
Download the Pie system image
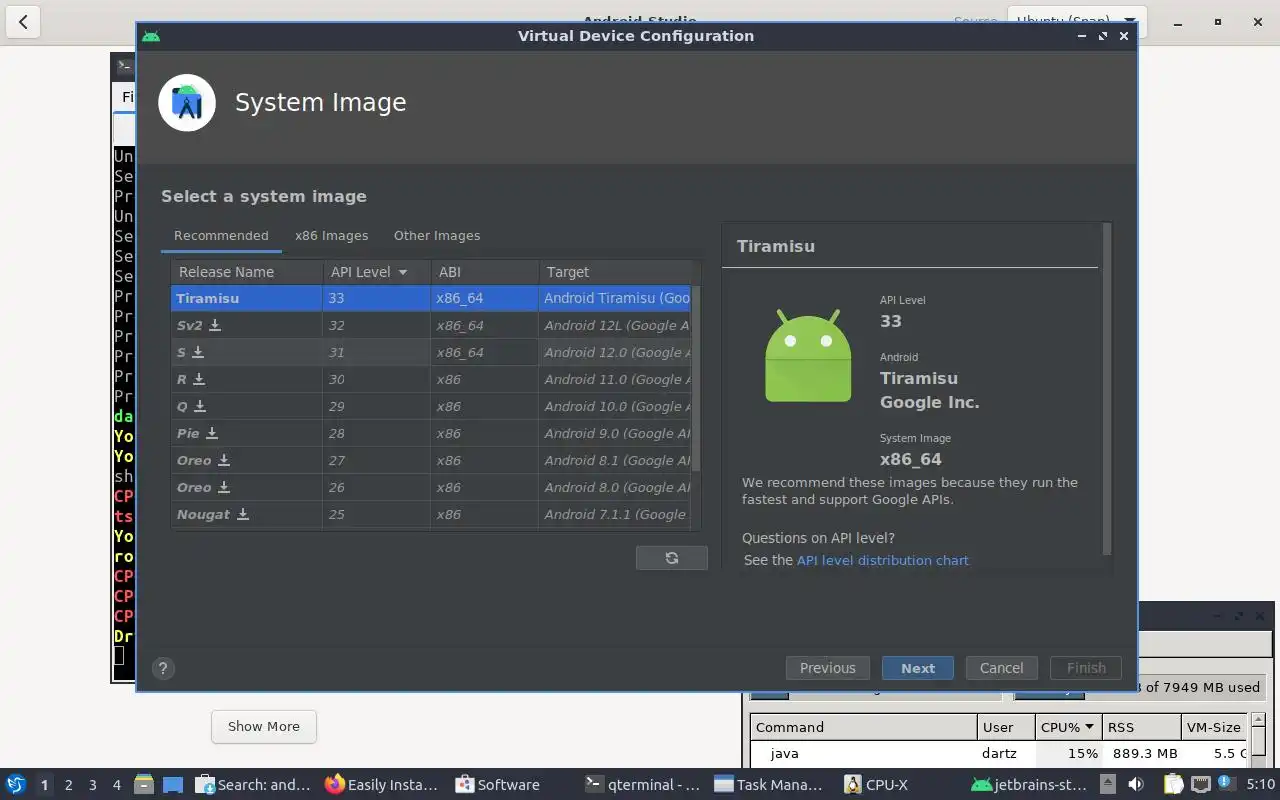[212, 433]
